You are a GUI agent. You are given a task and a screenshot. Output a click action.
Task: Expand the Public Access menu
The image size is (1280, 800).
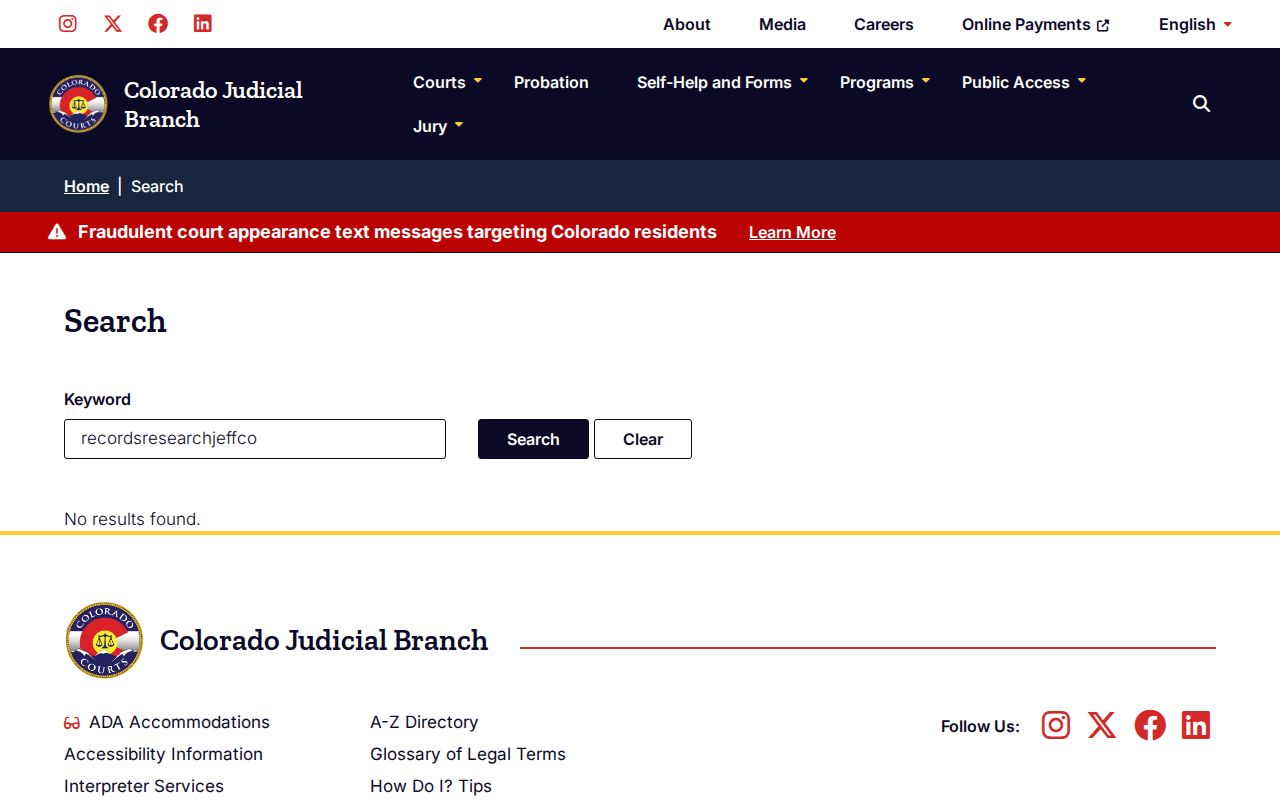[1024, 82]
